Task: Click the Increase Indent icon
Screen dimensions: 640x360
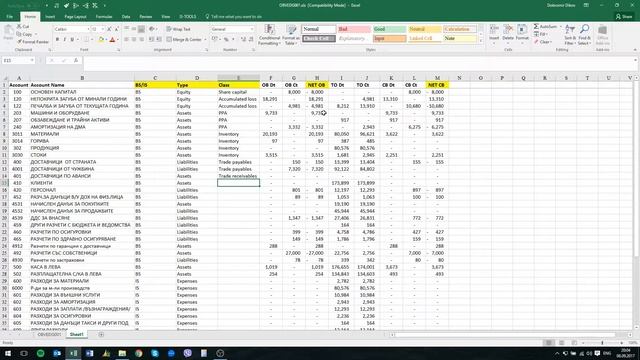Action: pos(158,40)
